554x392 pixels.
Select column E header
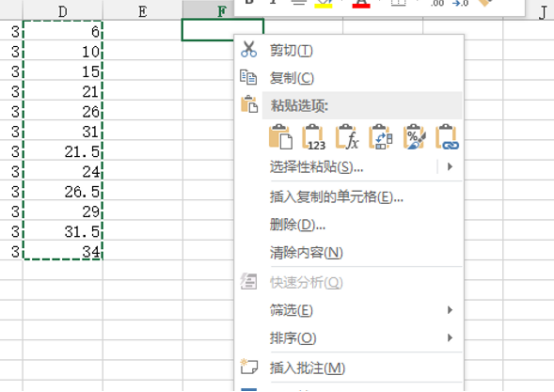pos(142,11)
